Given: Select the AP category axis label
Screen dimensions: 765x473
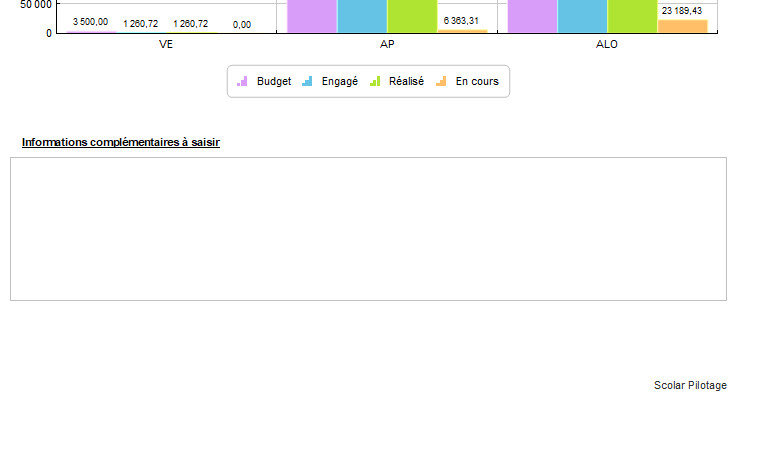Looking at the screenshot, I should [387, 44].
